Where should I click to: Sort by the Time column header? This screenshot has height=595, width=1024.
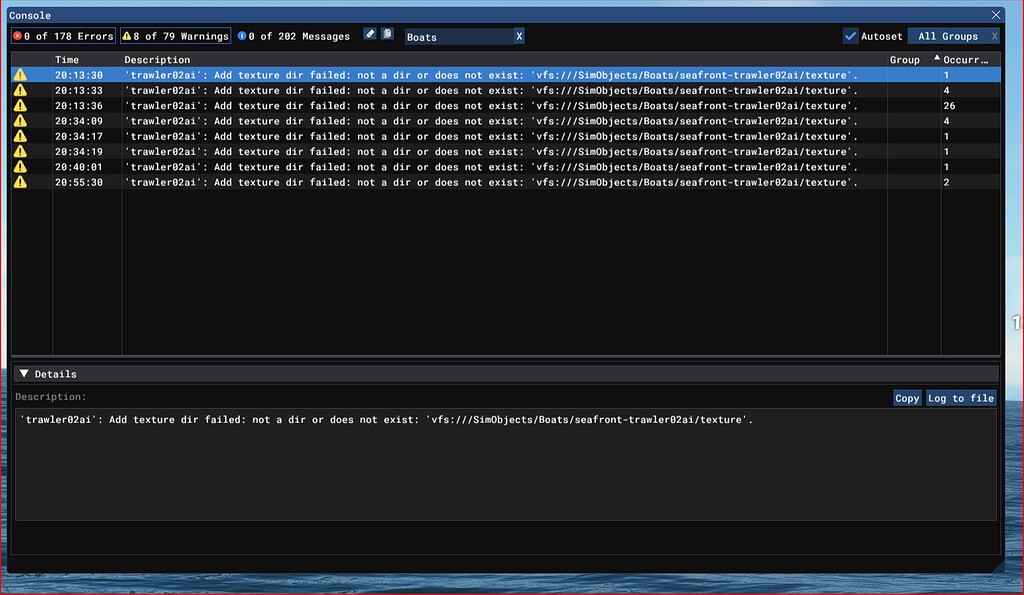[67, 60]
